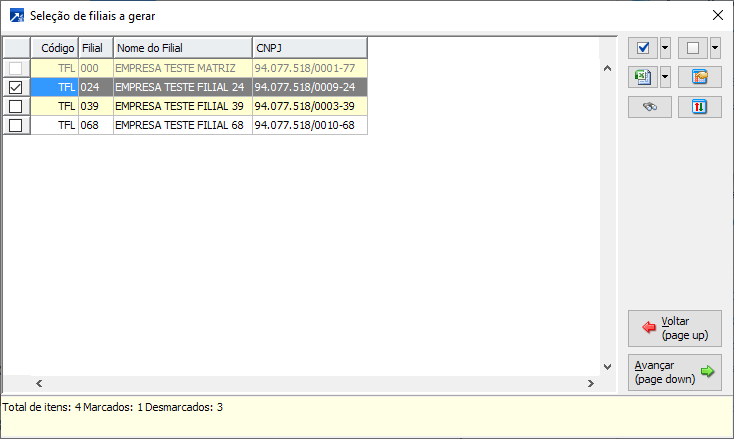Screen dimensions: 748x446
Task: Select the EMPRESA TESTE FILIAL 39 name cell
Action: [183, 106]
